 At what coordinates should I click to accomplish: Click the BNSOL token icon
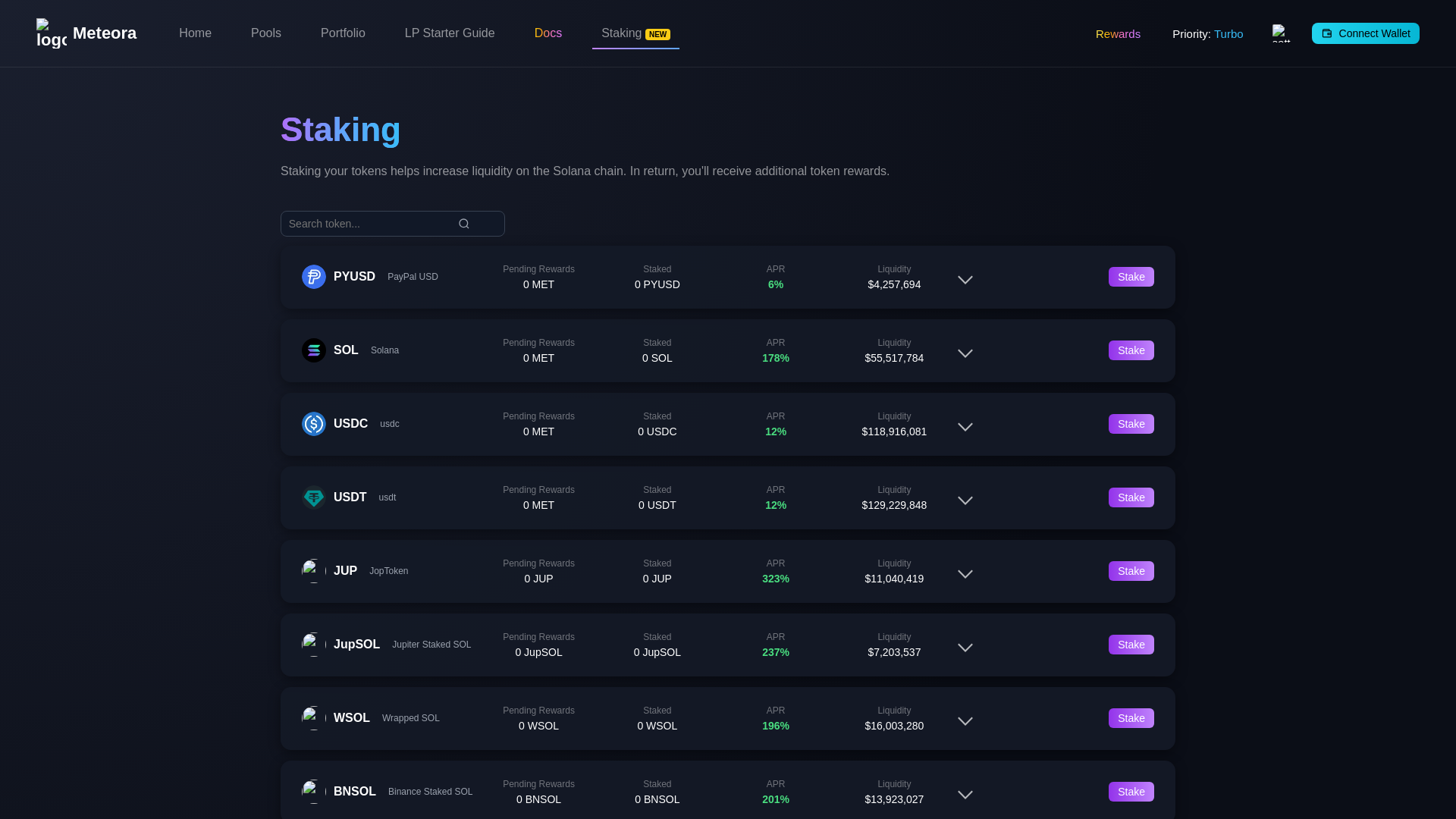[x=314, y=792]
